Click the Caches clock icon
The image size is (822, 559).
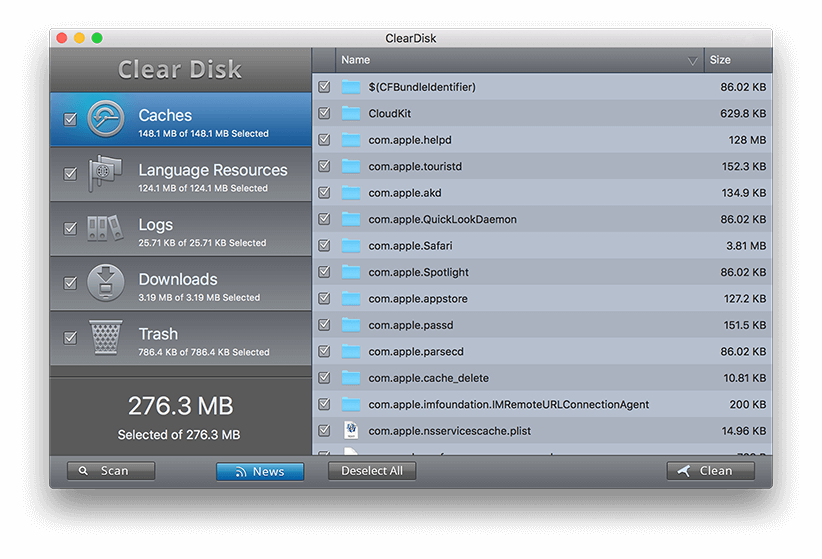106,119
